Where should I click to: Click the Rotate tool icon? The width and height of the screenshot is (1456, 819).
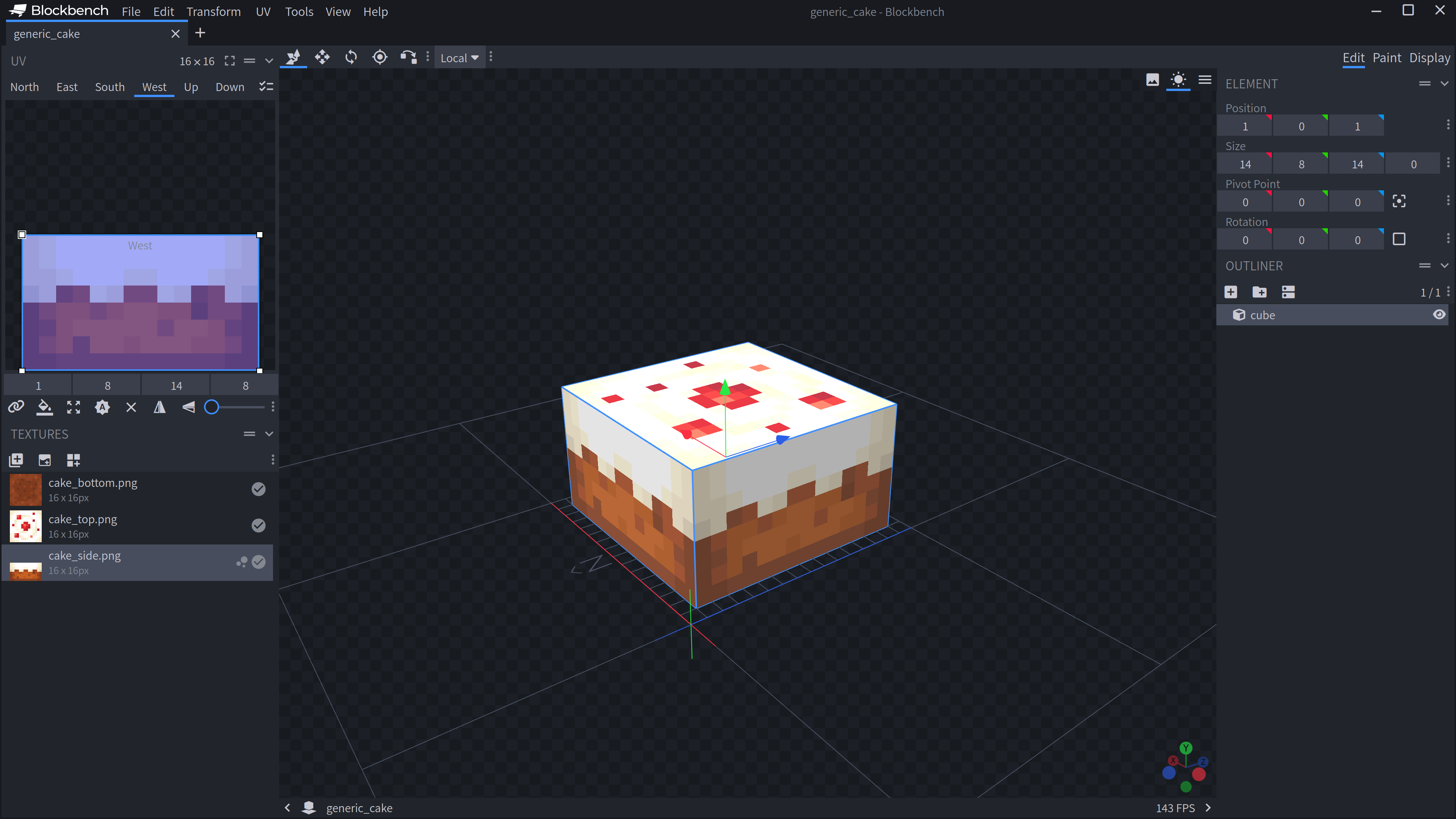pos(351,57)
